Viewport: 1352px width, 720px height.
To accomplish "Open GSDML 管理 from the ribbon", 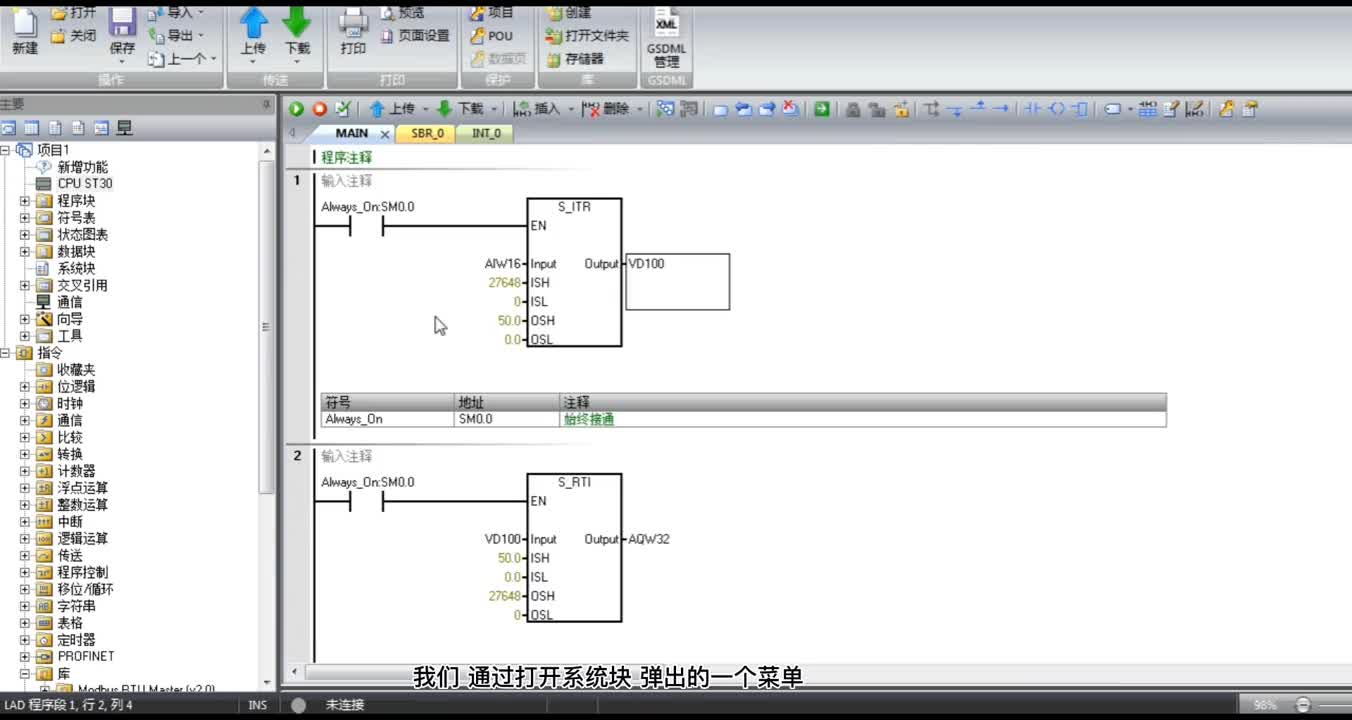I will click(666, 38).
